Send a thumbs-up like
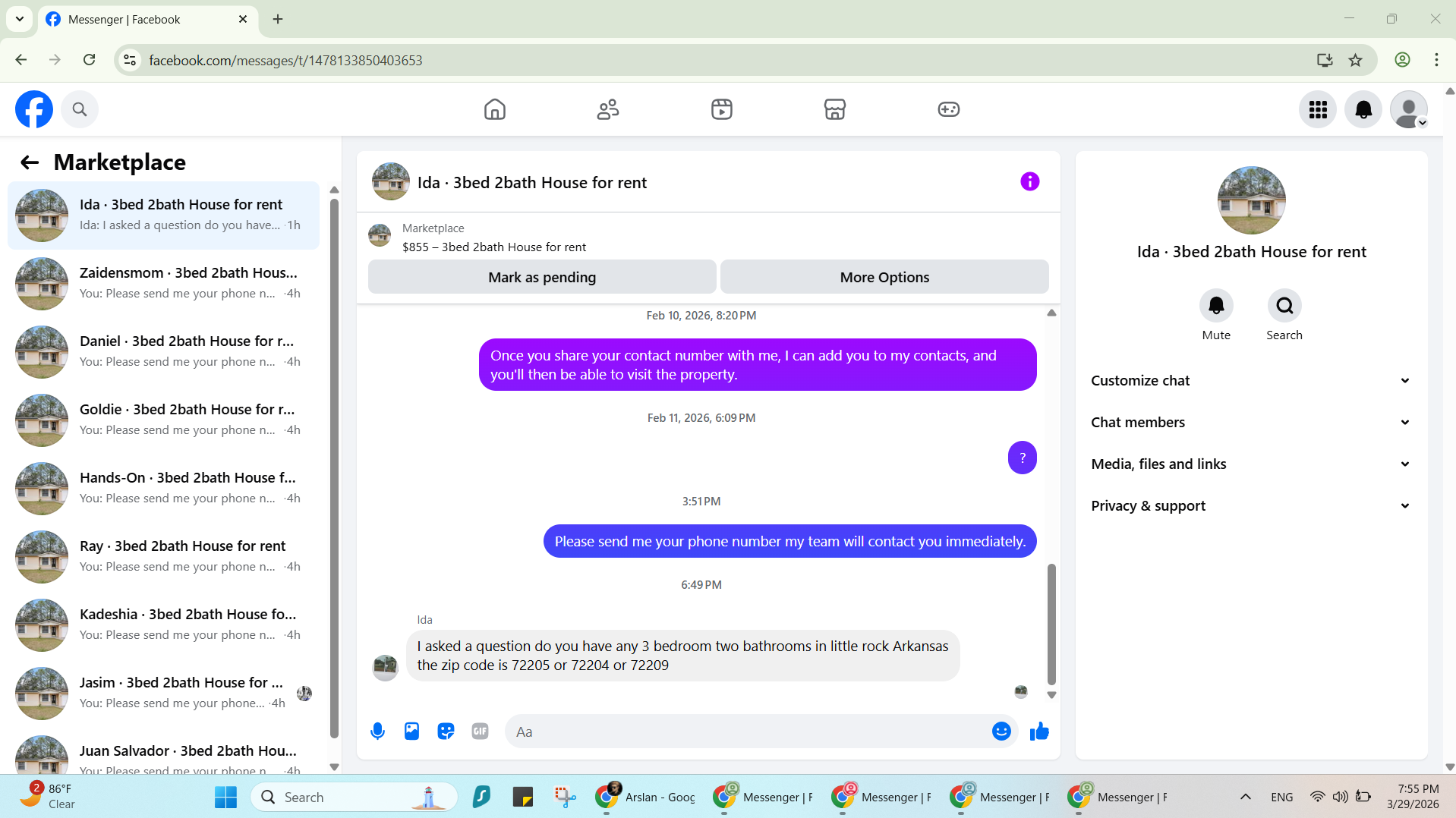 (x=1039, y=731)
